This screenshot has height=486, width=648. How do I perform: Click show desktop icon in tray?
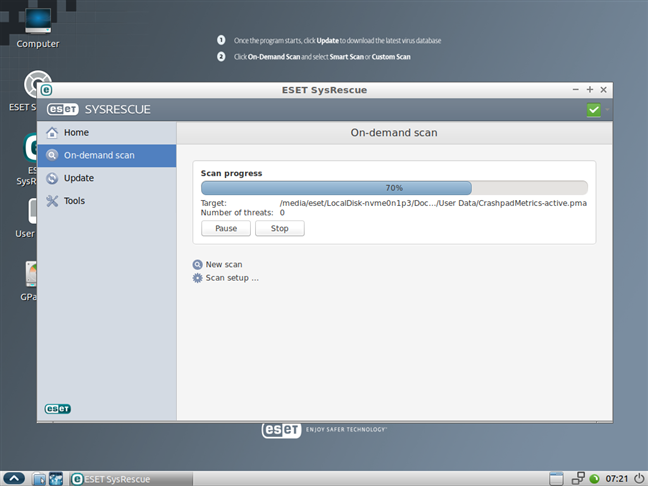pos(556,479)
